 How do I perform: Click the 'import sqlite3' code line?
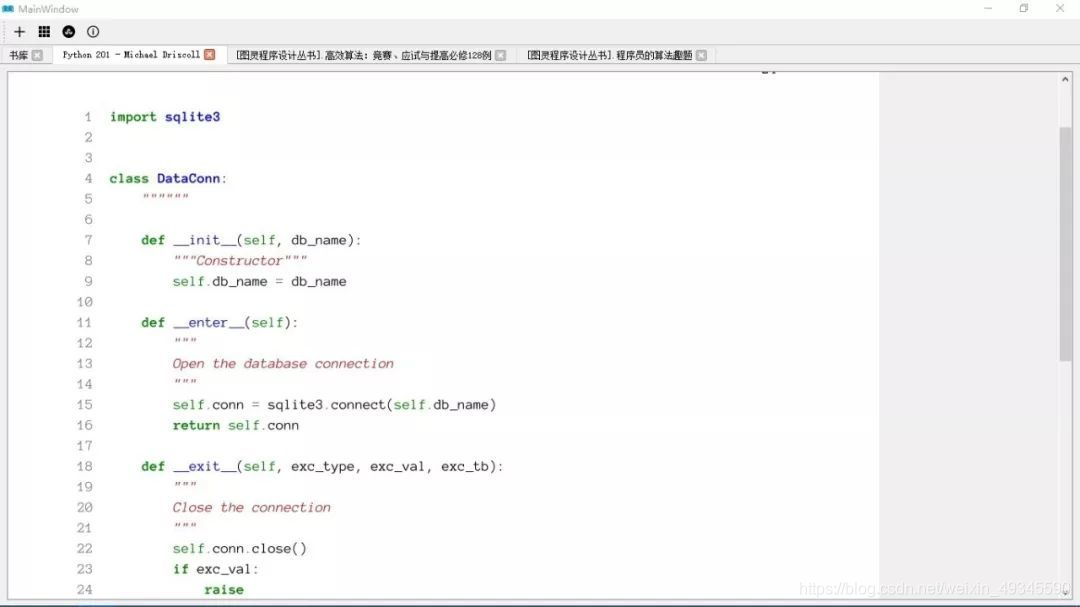click(x=165, y=116)
